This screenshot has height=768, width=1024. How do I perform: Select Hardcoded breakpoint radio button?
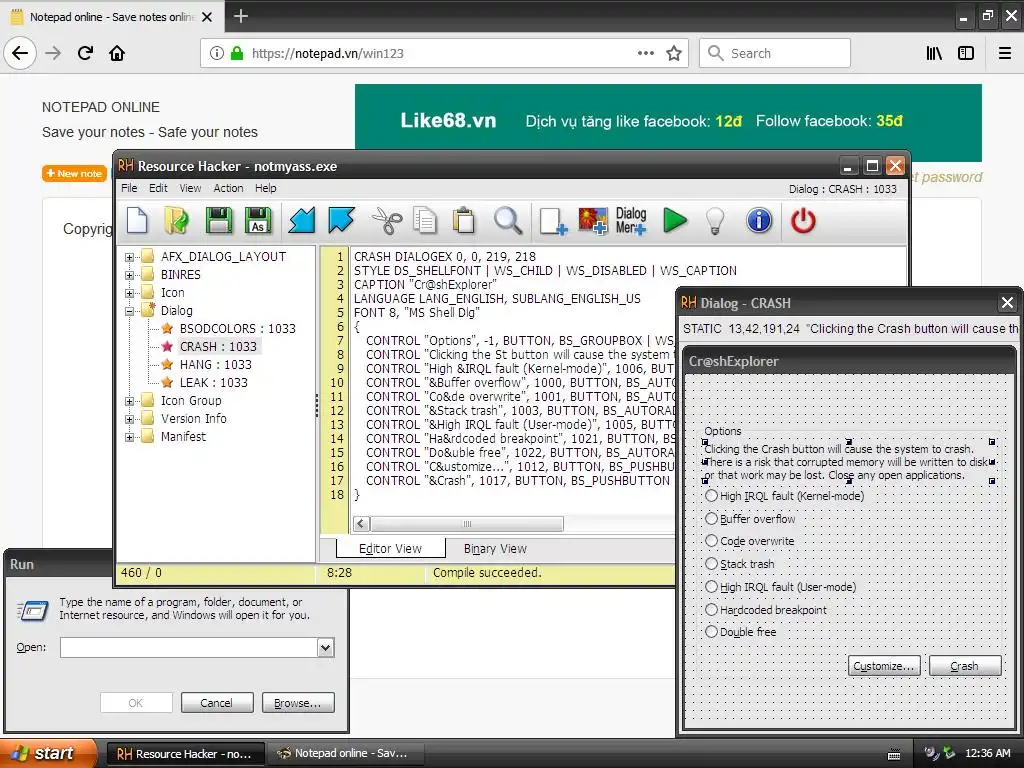click(712, 609)
